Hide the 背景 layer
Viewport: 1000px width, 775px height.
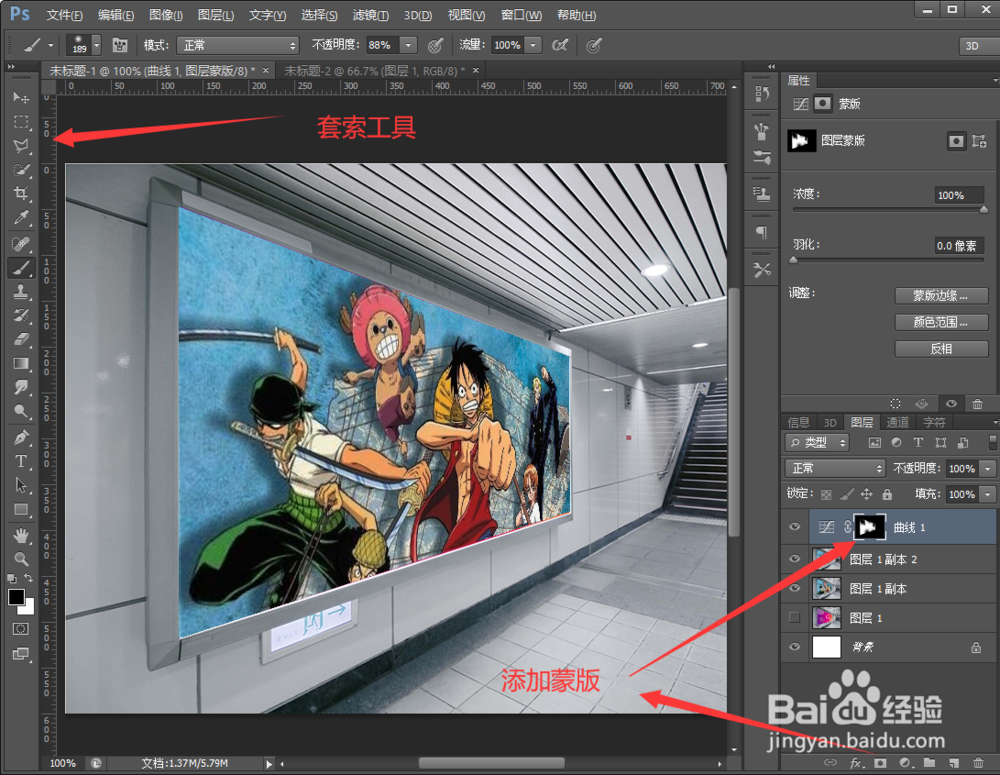coord(795,647)
